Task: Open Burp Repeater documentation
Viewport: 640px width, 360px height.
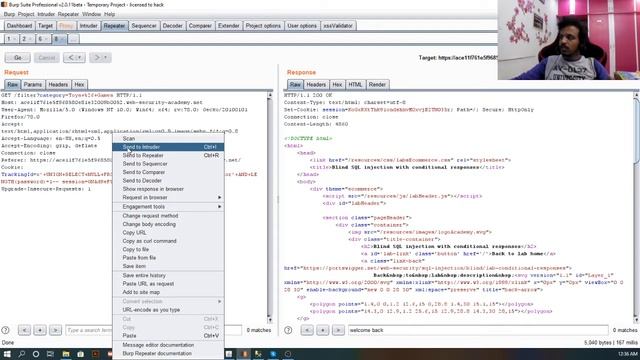Action: tap(168, 353)
